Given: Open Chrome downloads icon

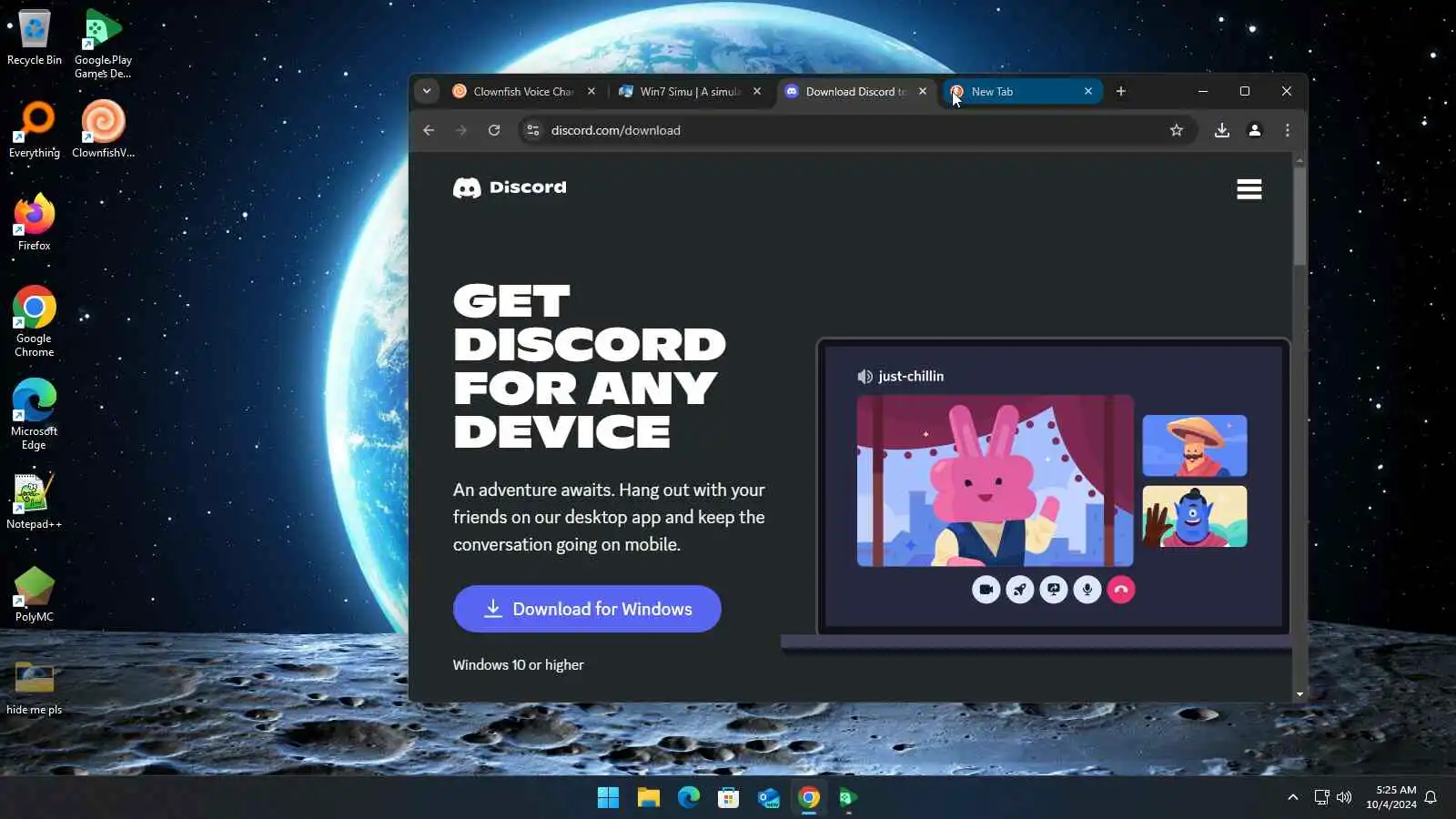Looking at the screenshot, I should point(1222,130).
